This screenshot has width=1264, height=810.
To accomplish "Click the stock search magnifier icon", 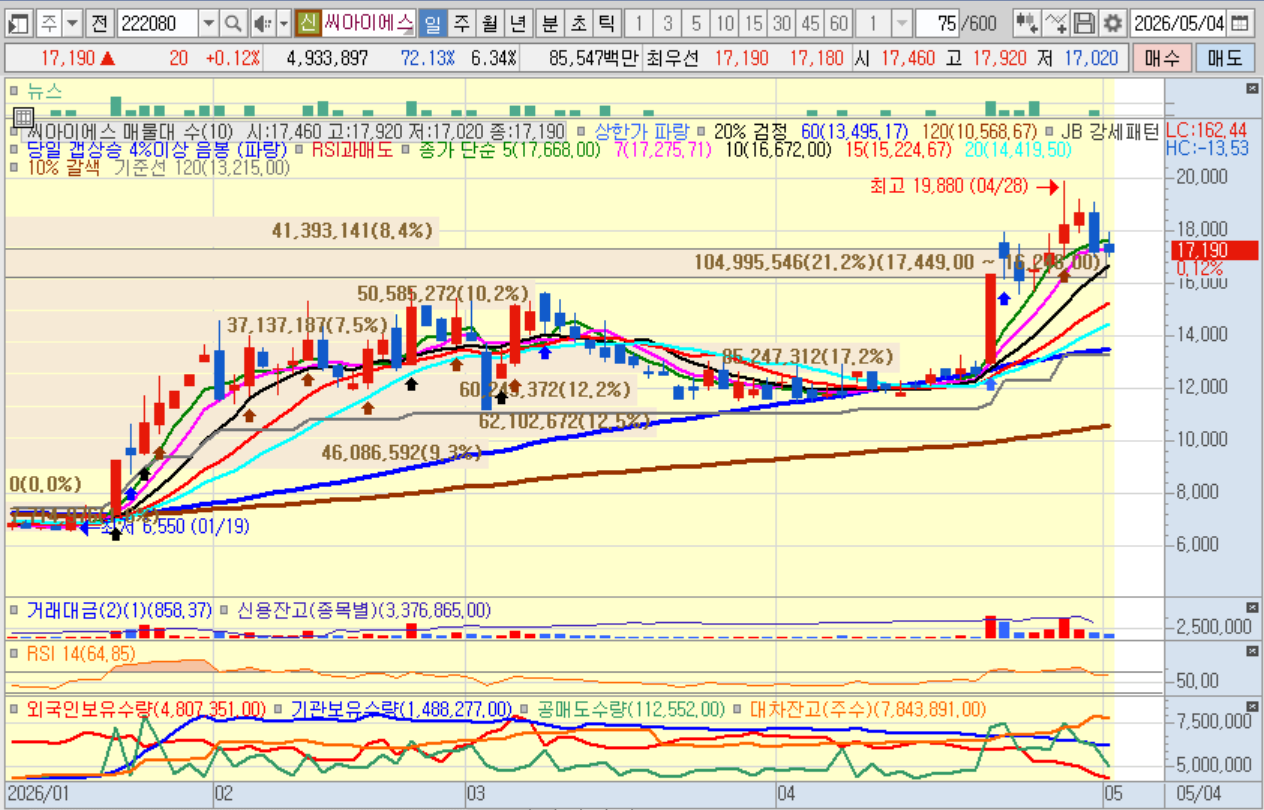I will point(232,22).
